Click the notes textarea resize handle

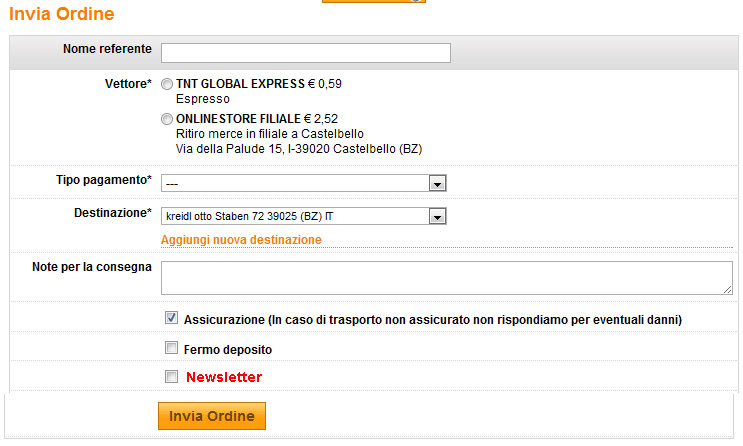tap(727, 289)
